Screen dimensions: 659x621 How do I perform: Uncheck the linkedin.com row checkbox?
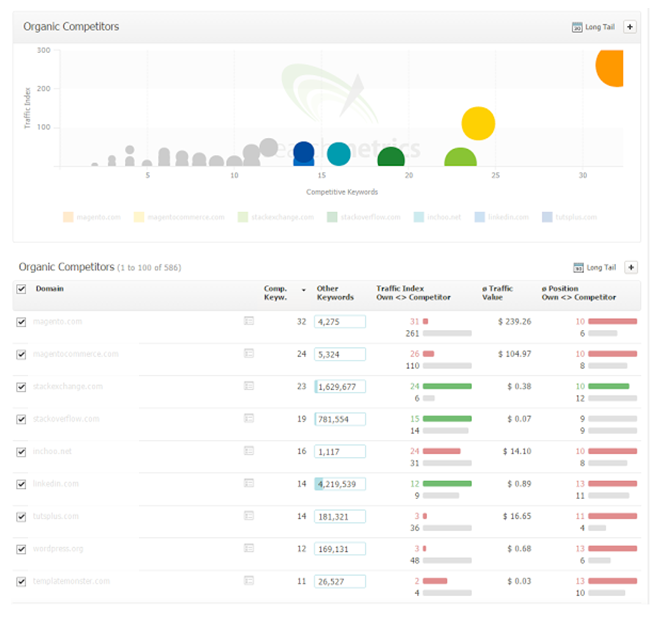pyautogui.click(x=21, y=484)
